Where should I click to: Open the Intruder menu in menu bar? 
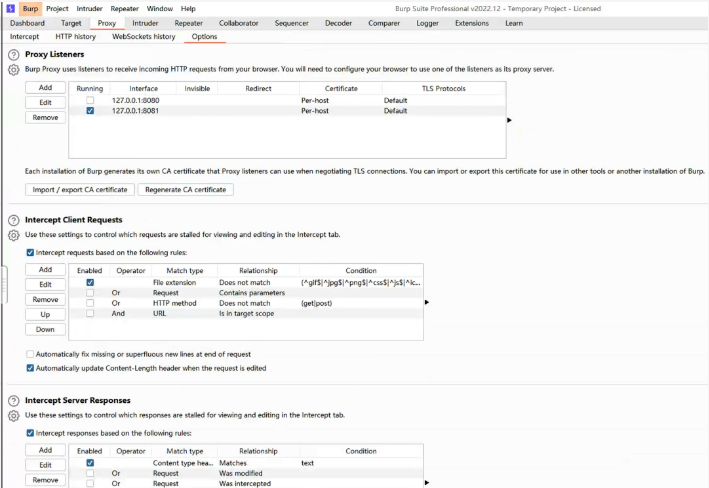(89, 9)
